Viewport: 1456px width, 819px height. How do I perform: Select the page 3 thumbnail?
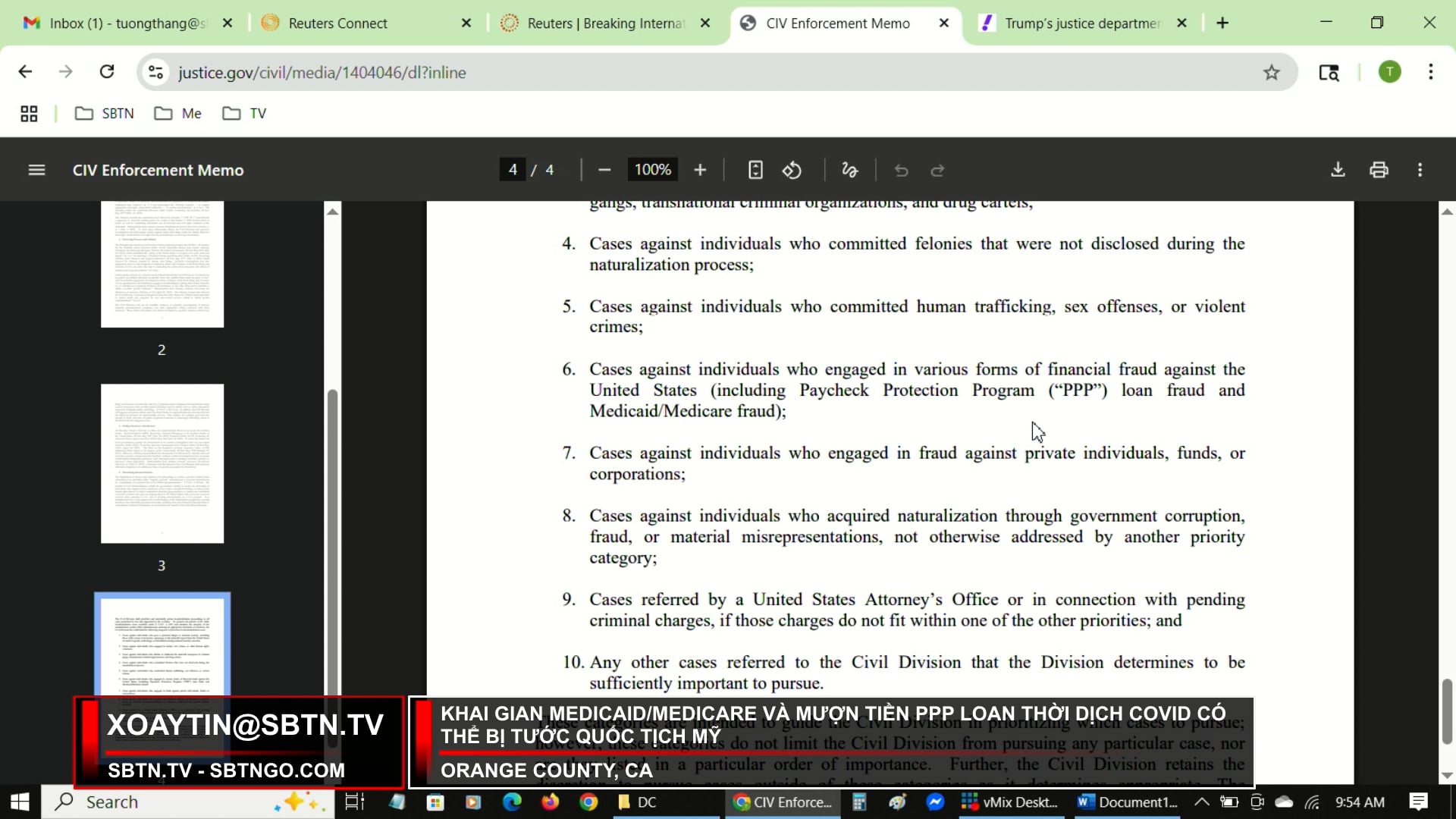(162, 463)
